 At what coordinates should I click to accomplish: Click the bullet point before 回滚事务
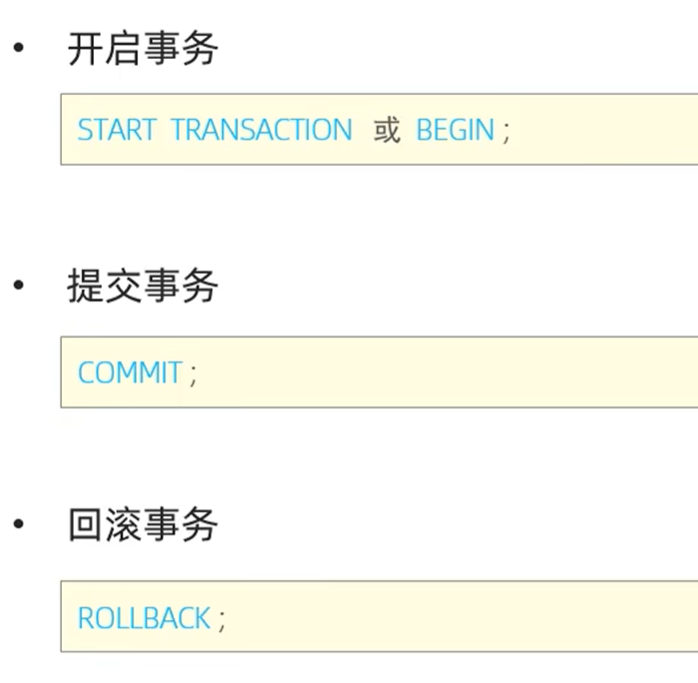click(17, 523)
